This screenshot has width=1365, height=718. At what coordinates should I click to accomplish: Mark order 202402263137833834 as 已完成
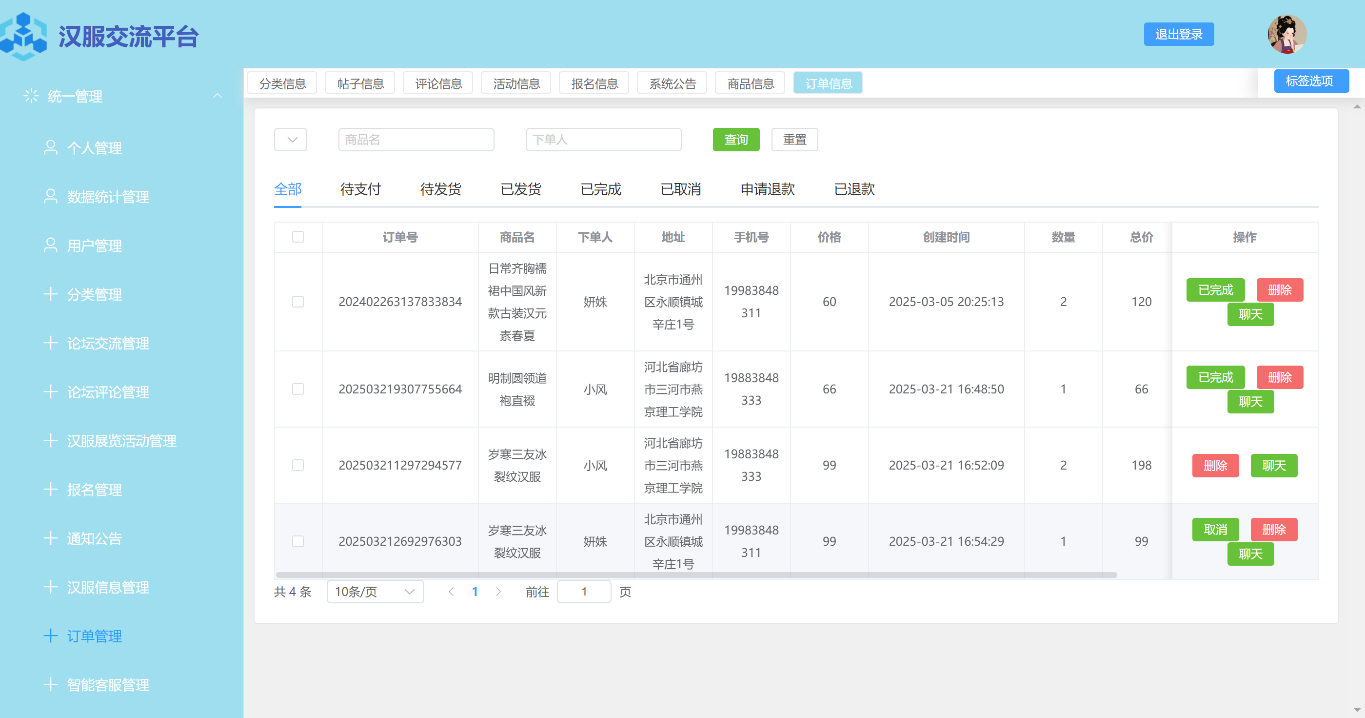point(1216,290)
